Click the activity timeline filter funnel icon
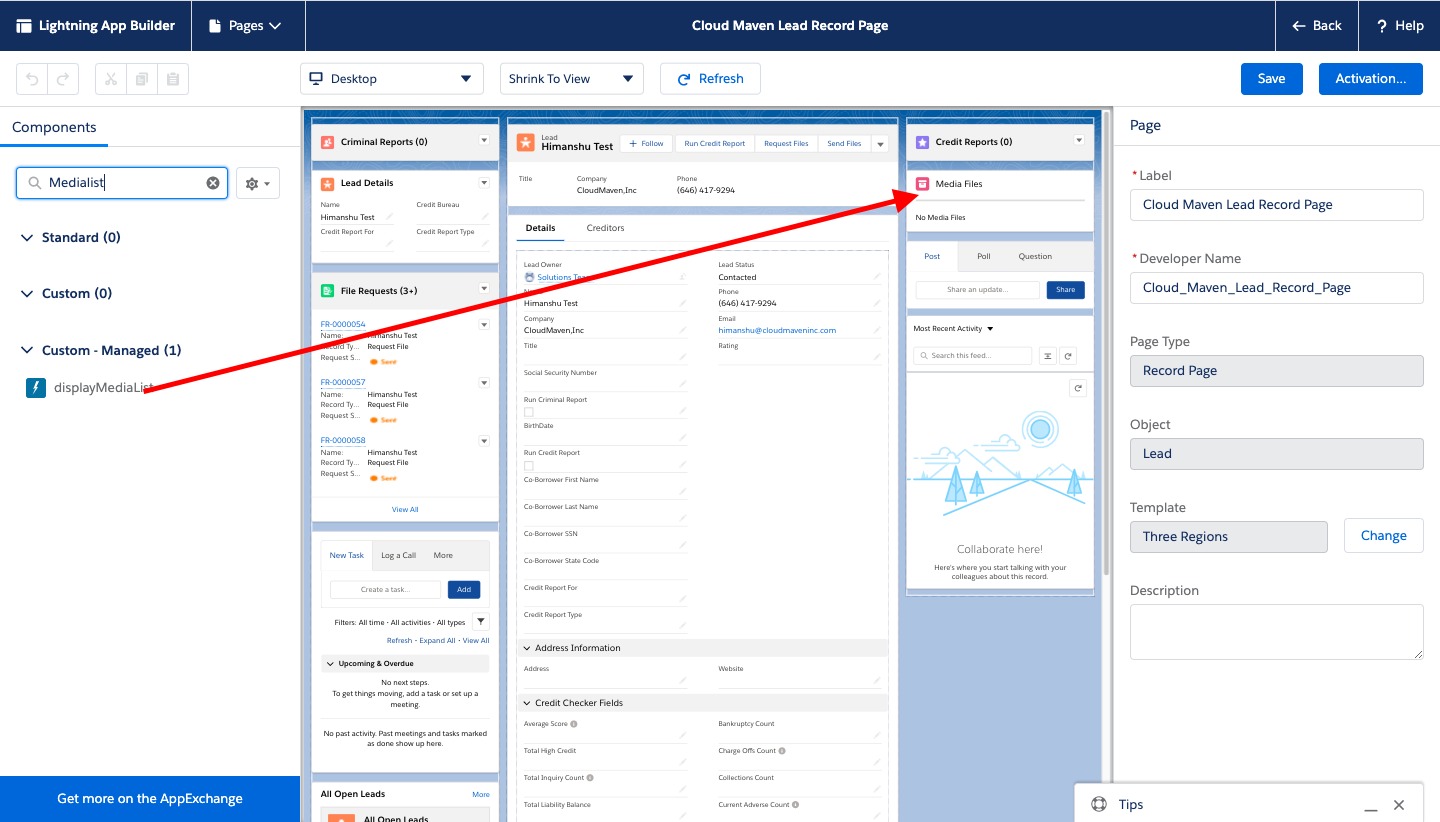Viewport: 1440px width, 822px height. click(x=480, y=621)
